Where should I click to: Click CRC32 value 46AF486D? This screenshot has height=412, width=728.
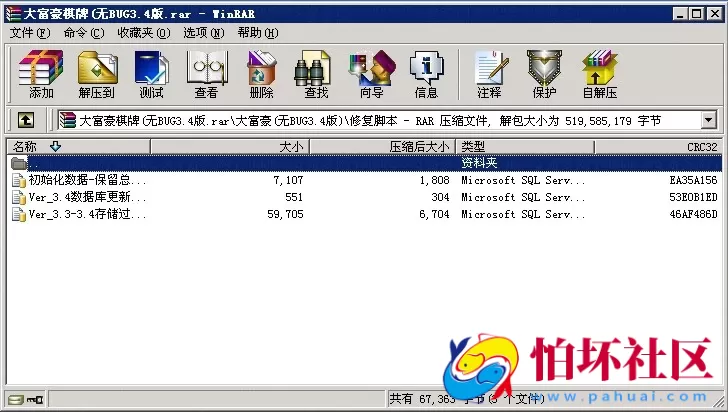(693, 215)
